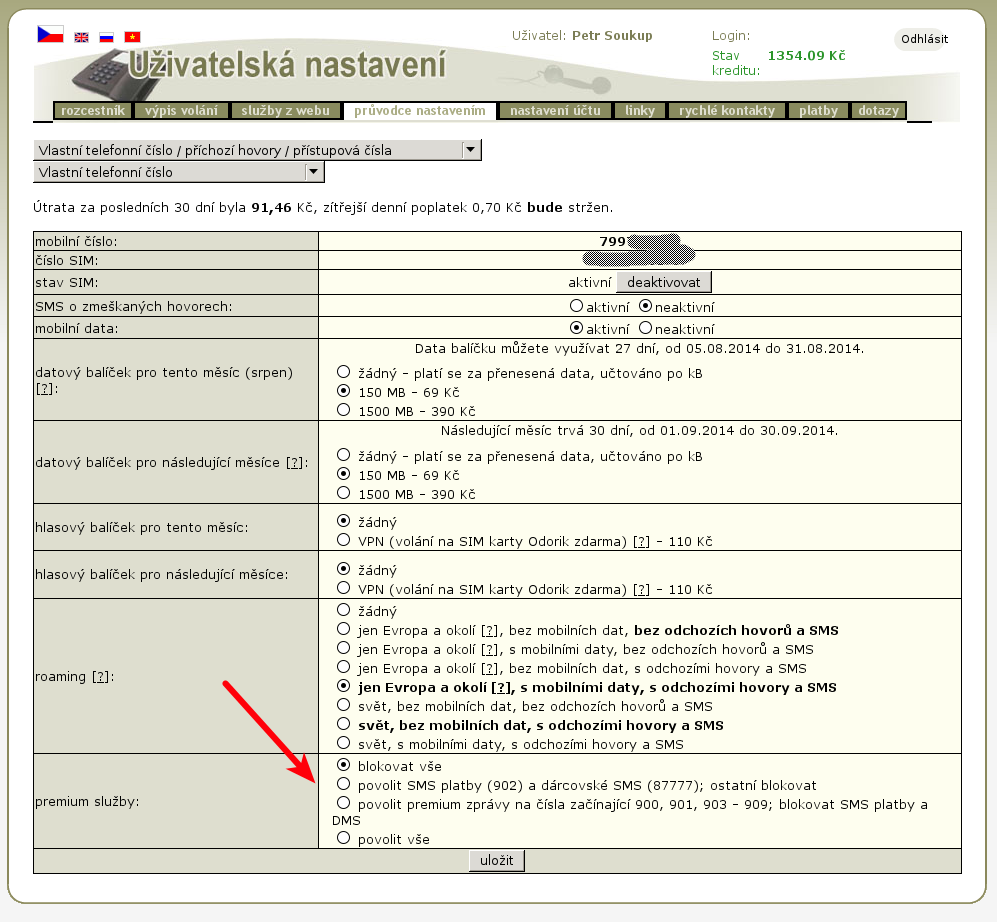The height and width of the screenshot is (922, 997).
Task: Switch to rychlé kontakty tab
Action: coord(727,111)
